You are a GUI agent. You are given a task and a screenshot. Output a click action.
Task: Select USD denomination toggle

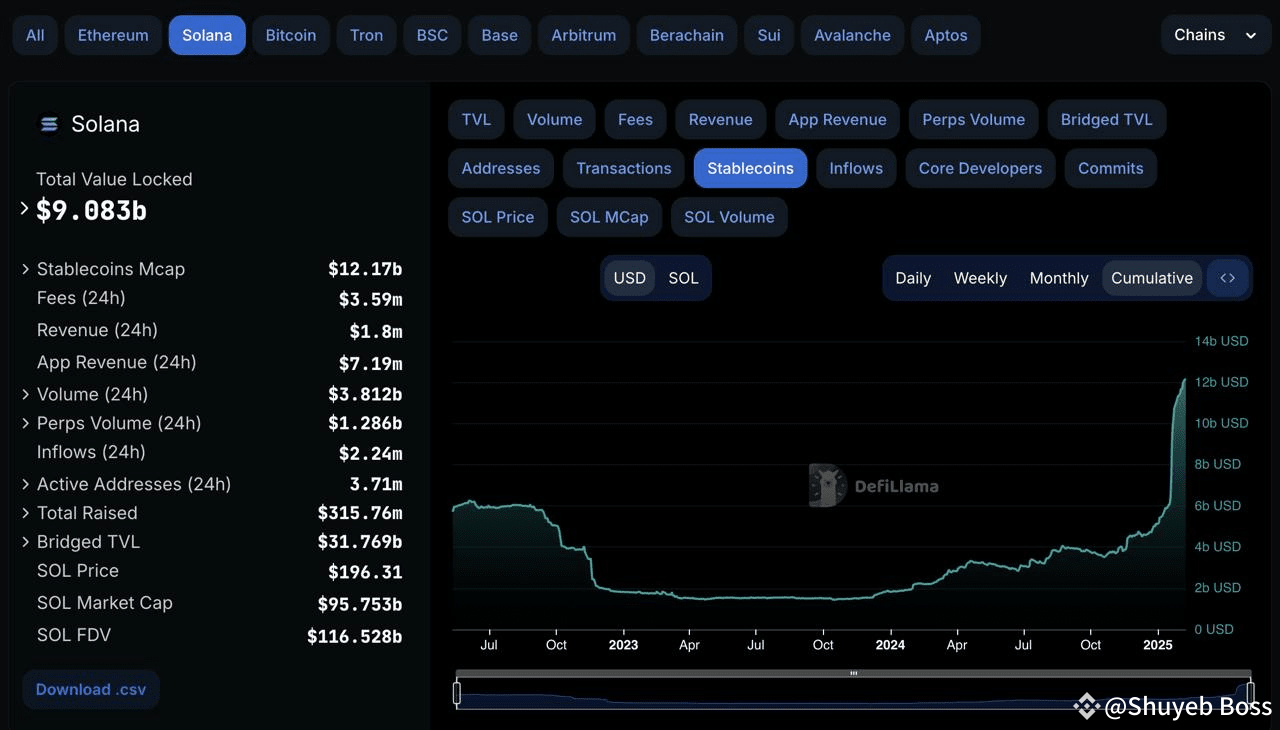[629, 278]
